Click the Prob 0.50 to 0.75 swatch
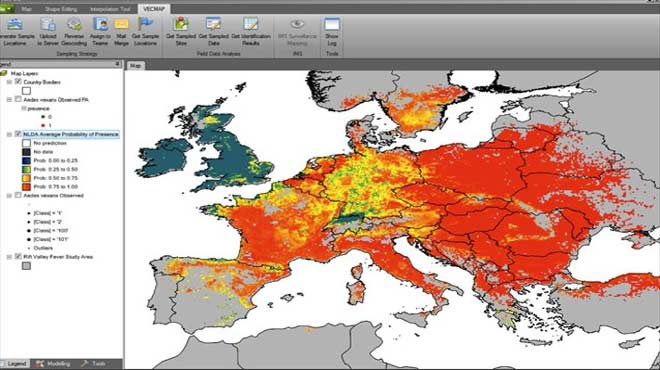Image resolution: width=660 pixels, height=370 pixels. 26,178
